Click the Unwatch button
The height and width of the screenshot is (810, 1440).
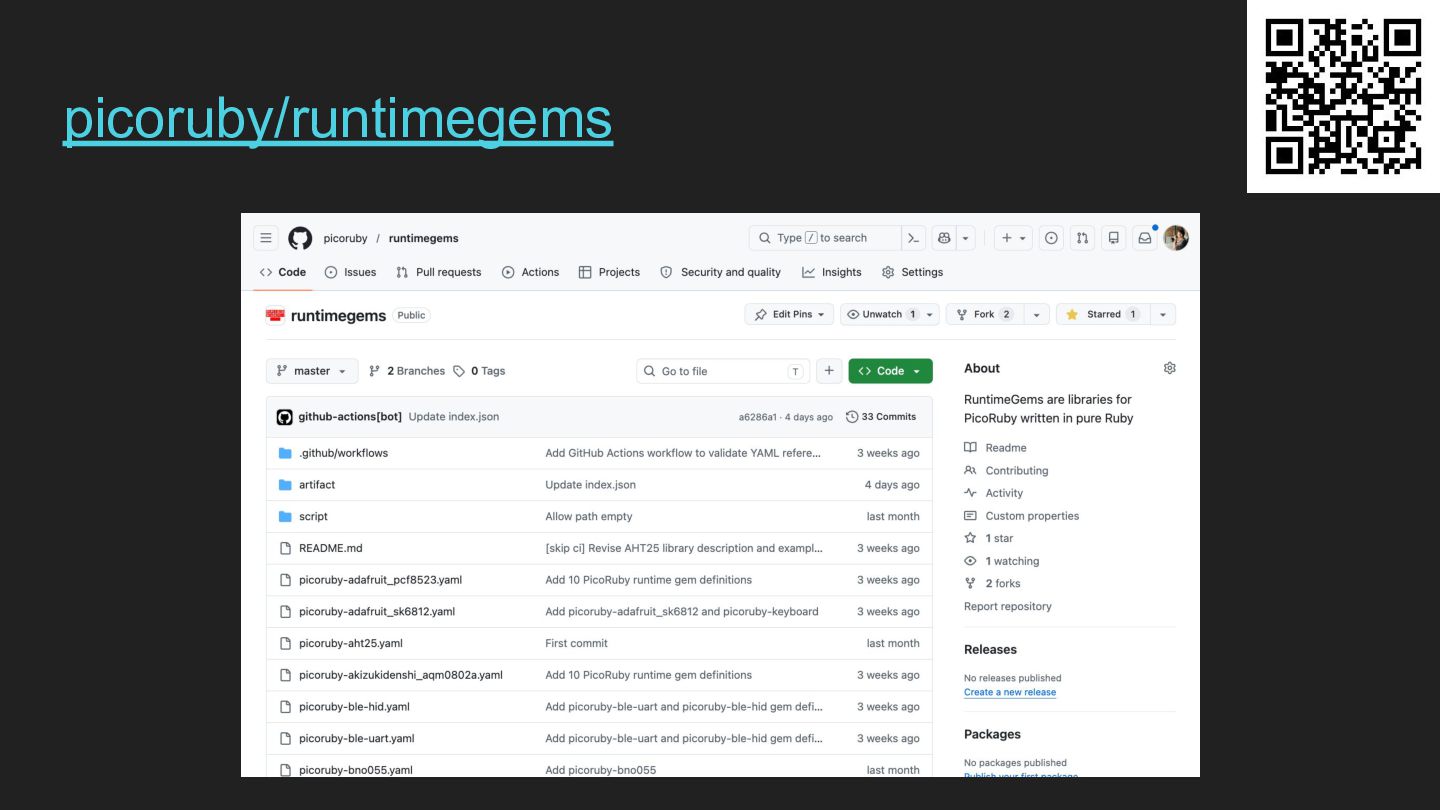(x=881, y=314)
